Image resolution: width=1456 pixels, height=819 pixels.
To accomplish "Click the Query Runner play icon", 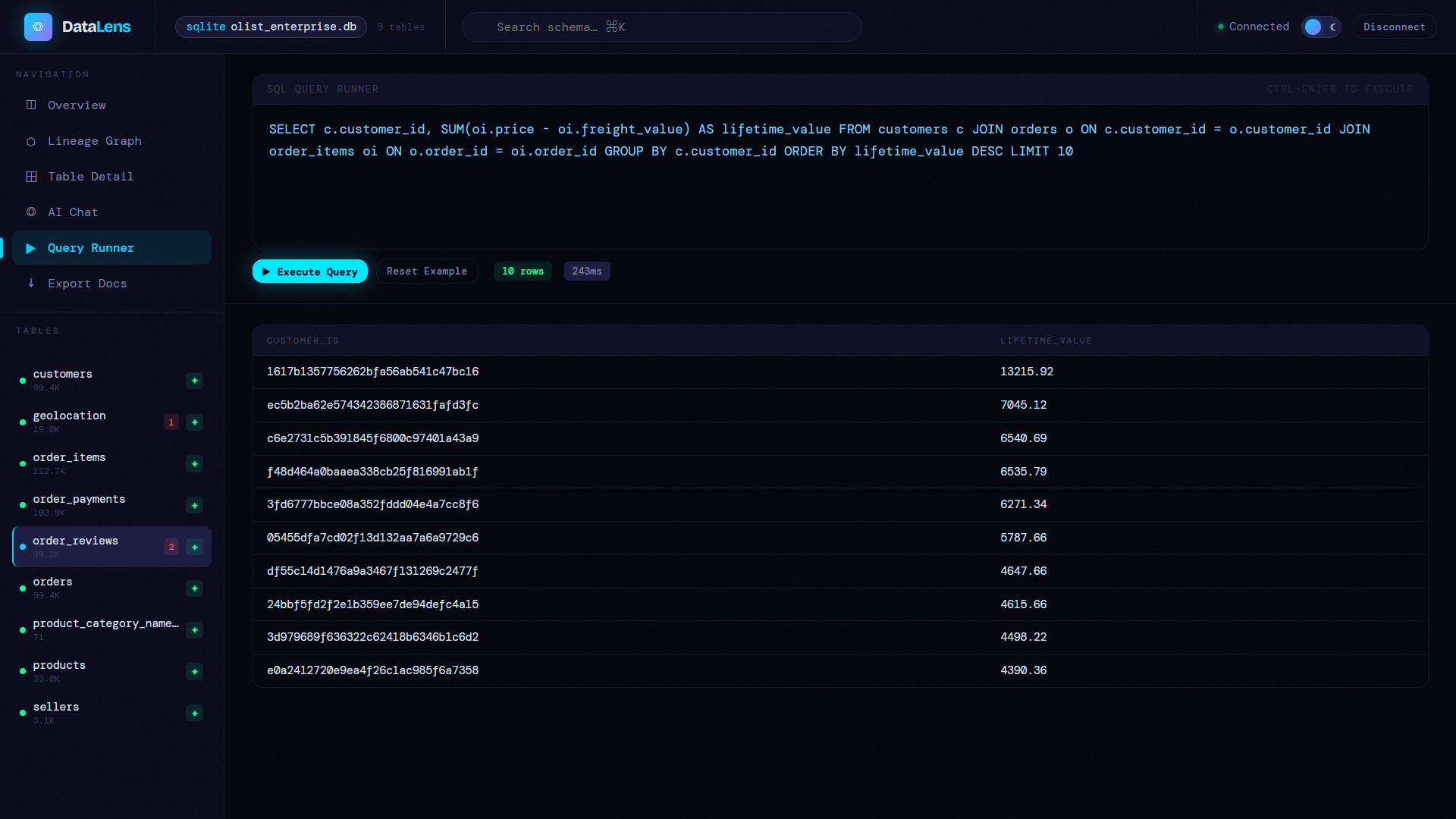I will click(x=31, y=248).
